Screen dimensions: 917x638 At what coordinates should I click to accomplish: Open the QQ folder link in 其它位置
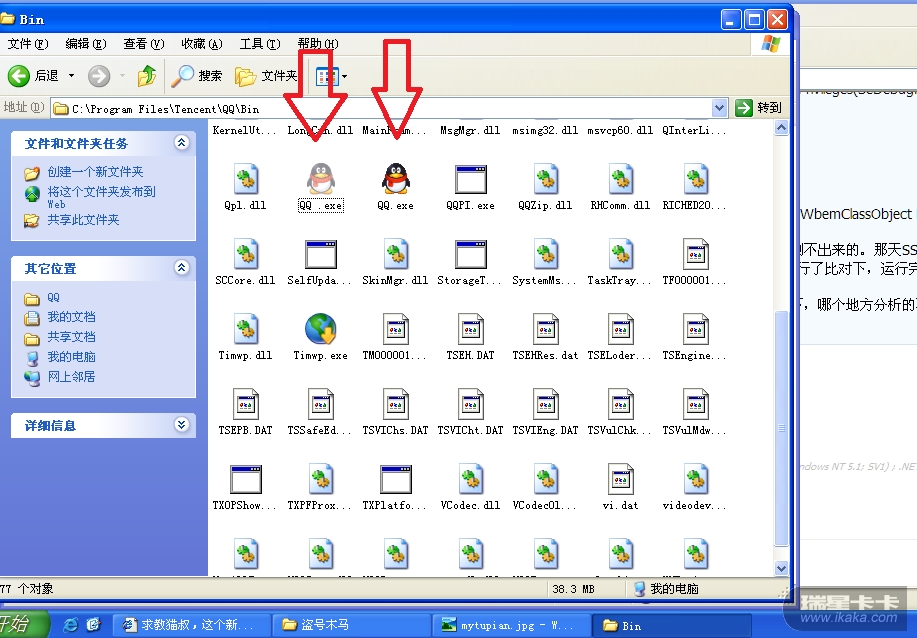(53, 298)
